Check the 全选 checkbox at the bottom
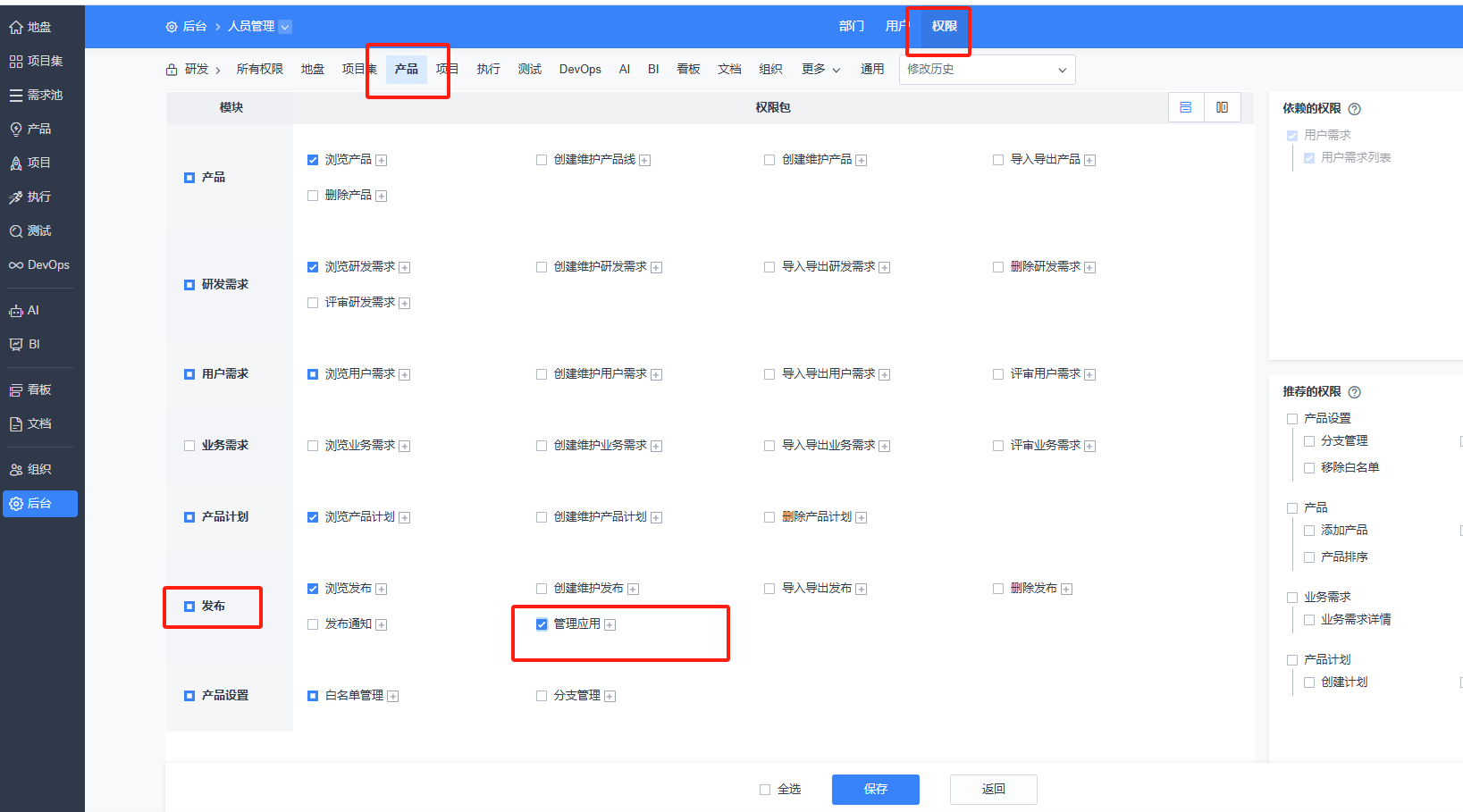The height and width of the screenshot is (812, 1463). click(765, 790)
